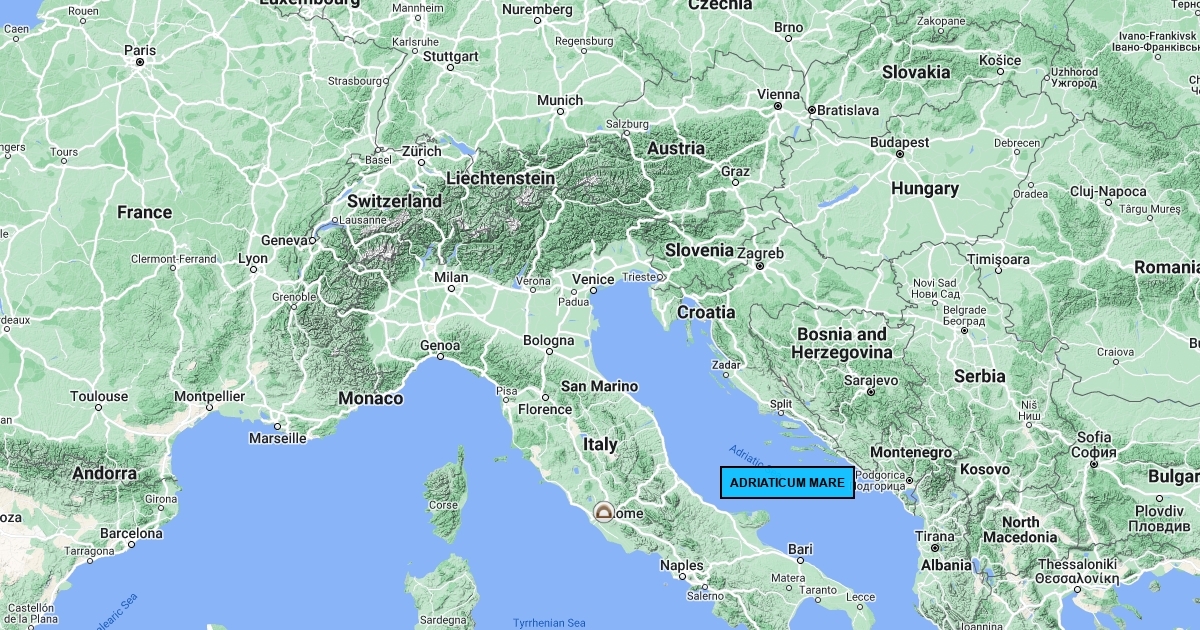Select the Naples city marker circle
Screen dimensions: 1200x630
pyautogui.click(x=683, y=578)
